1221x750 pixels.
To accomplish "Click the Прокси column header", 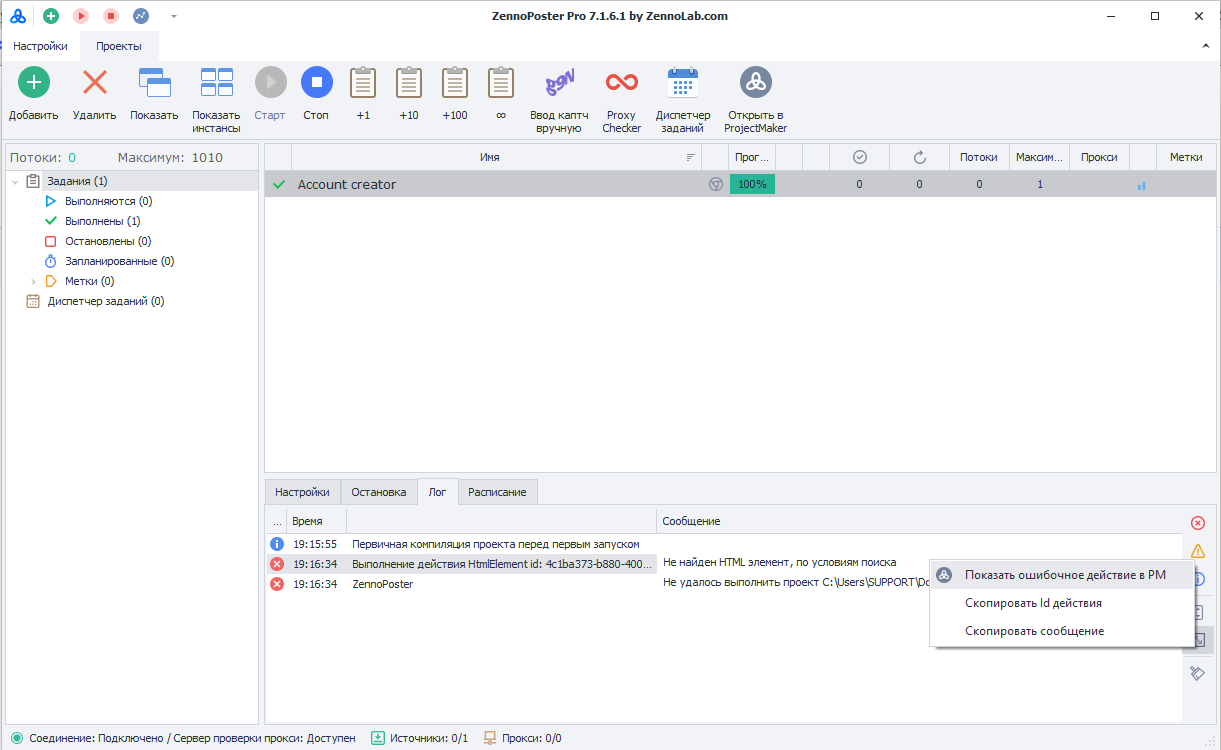I will point(1099,157).
